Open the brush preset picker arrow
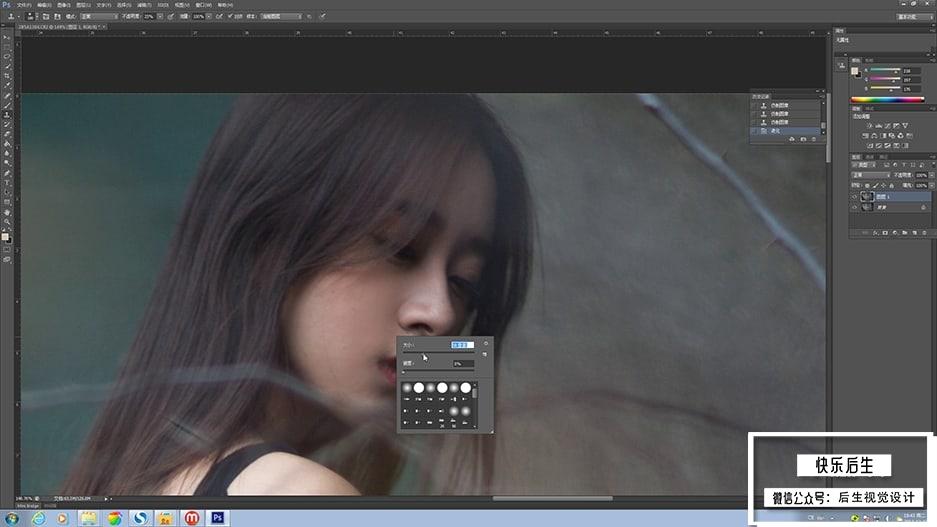This screenshot has width=937, height=527. 37,16
